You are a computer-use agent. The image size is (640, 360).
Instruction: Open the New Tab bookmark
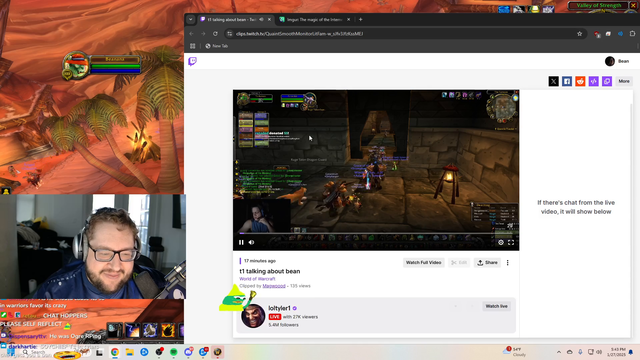[x=217, y=46]
